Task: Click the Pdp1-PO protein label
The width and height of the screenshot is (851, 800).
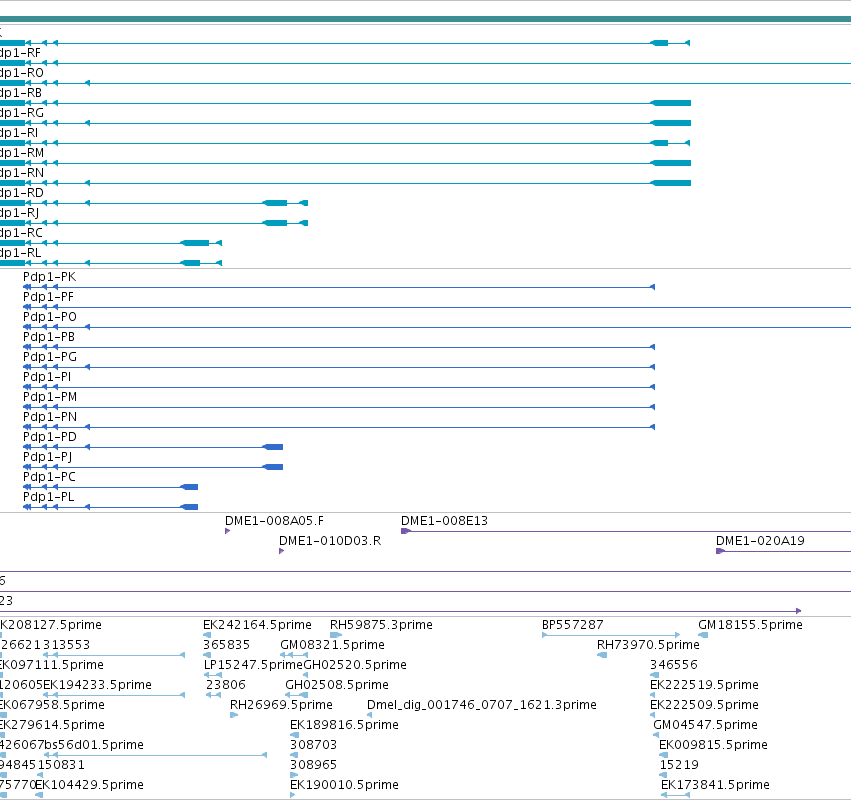Action: click(50, 317)
